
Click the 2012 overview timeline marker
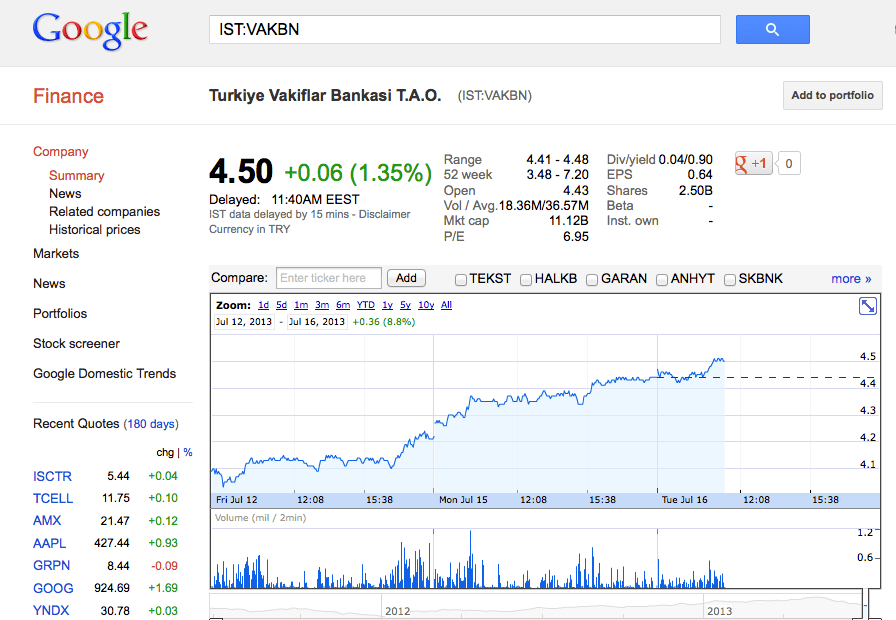point(398,611)
